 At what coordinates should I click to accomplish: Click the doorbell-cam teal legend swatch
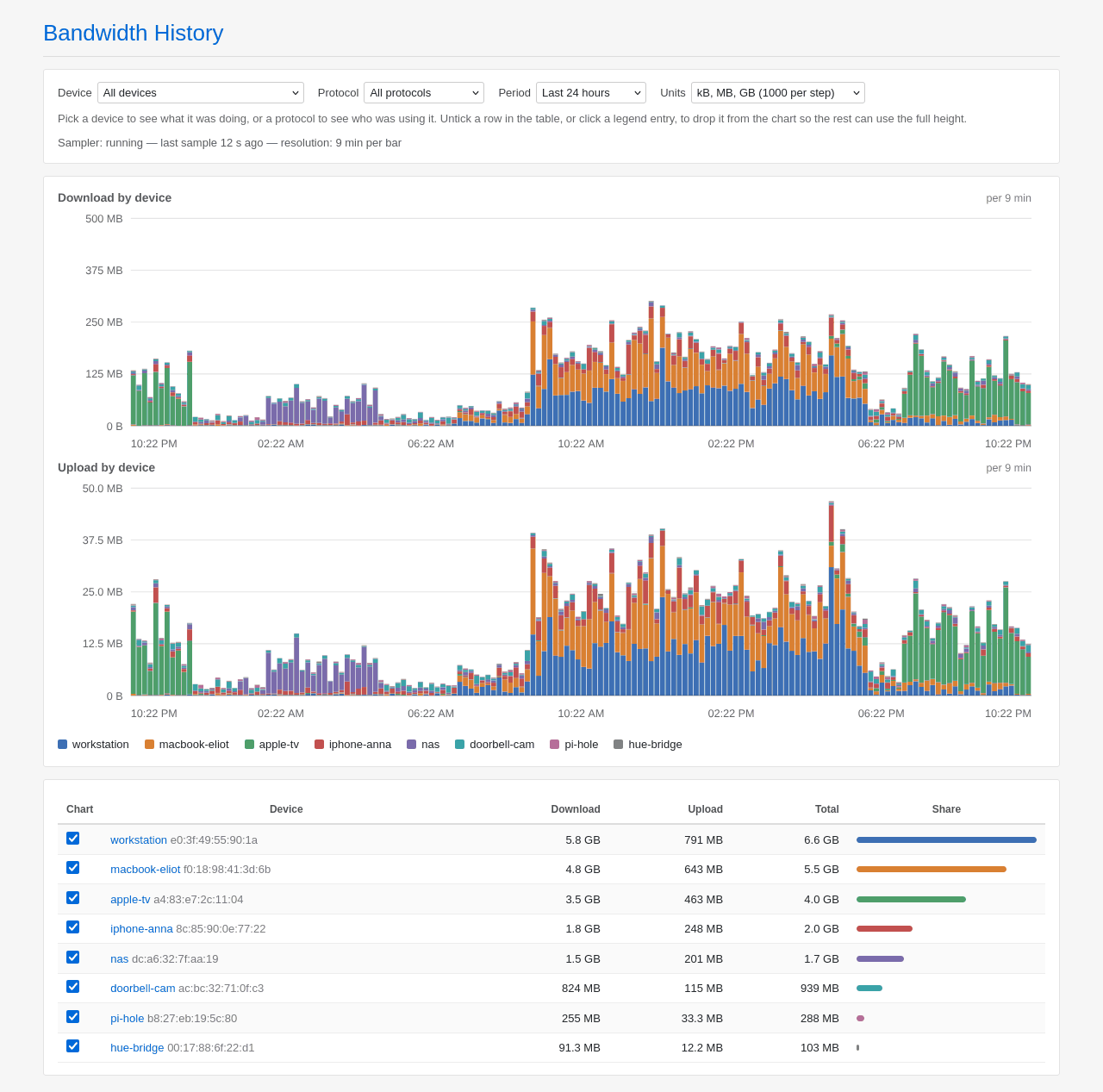pyautogui.click(x=460, y=745)
